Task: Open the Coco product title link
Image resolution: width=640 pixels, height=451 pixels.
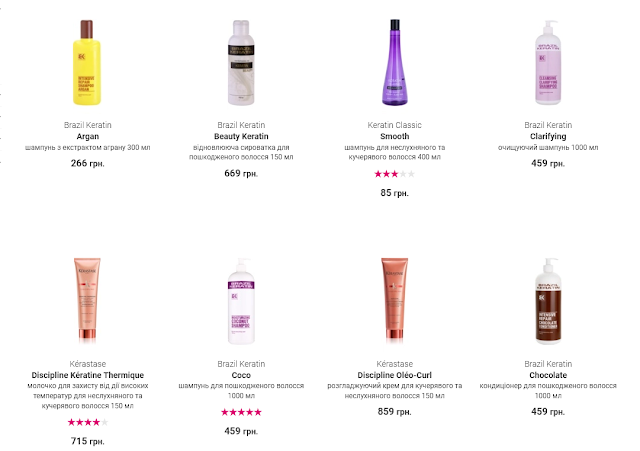Action: click(x=241, y=375)
